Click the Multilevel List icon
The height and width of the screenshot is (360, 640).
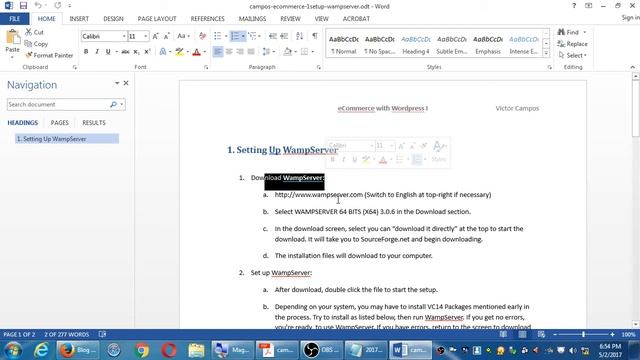(252, 36)
